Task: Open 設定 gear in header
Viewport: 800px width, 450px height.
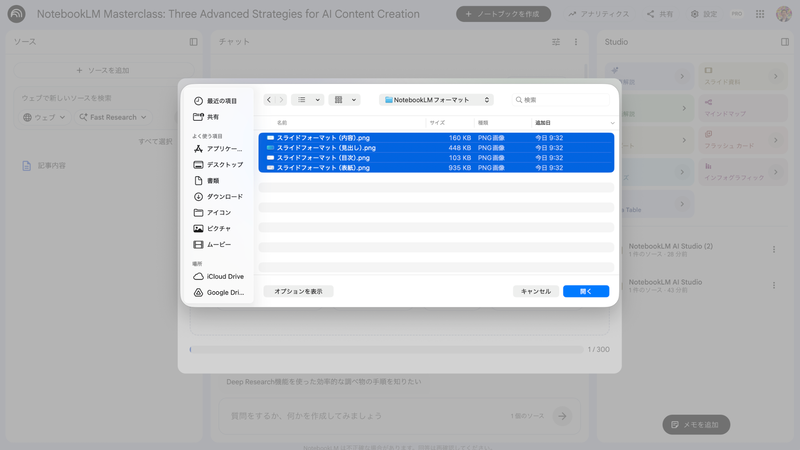Action: (704, 14)
